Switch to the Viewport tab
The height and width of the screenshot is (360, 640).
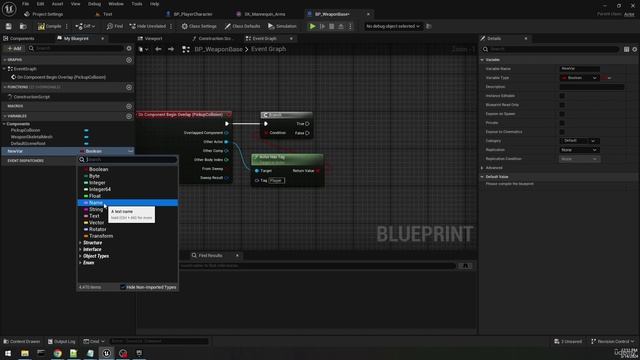(153, 38)
